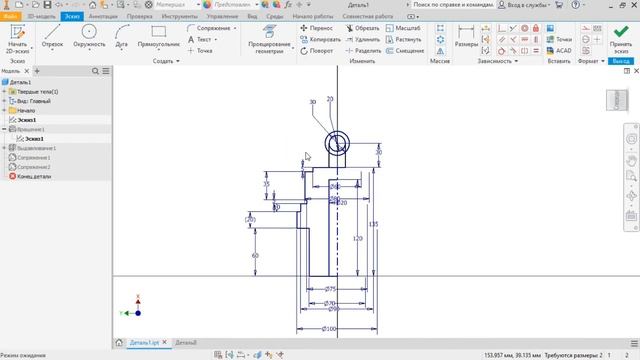Viewport: 640px width, 360px height.
Task: Select the Удлинить extend tool
Action: click(x=362, y=40)
